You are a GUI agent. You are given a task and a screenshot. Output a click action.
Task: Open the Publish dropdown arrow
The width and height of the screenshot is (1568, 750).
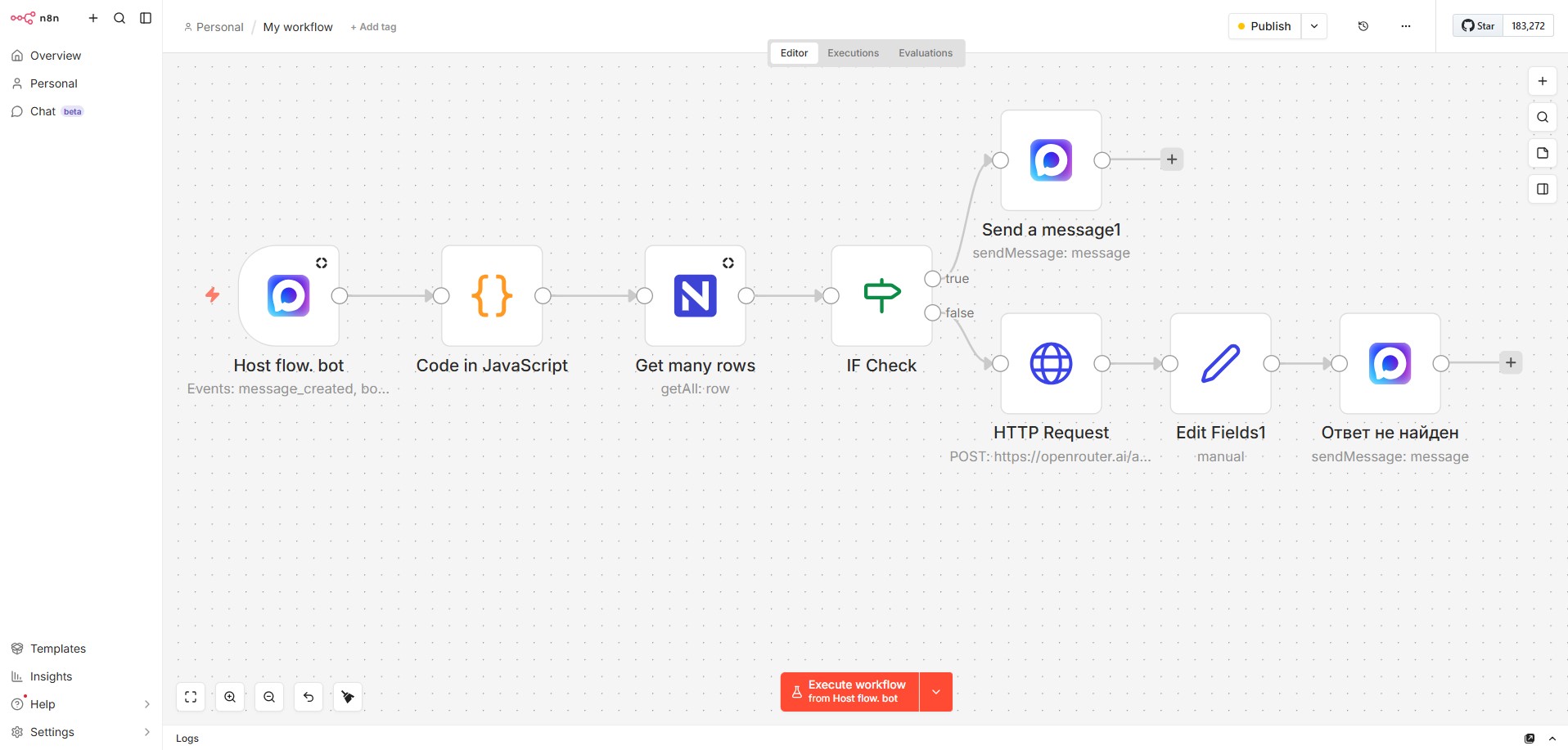(1313, 26)
